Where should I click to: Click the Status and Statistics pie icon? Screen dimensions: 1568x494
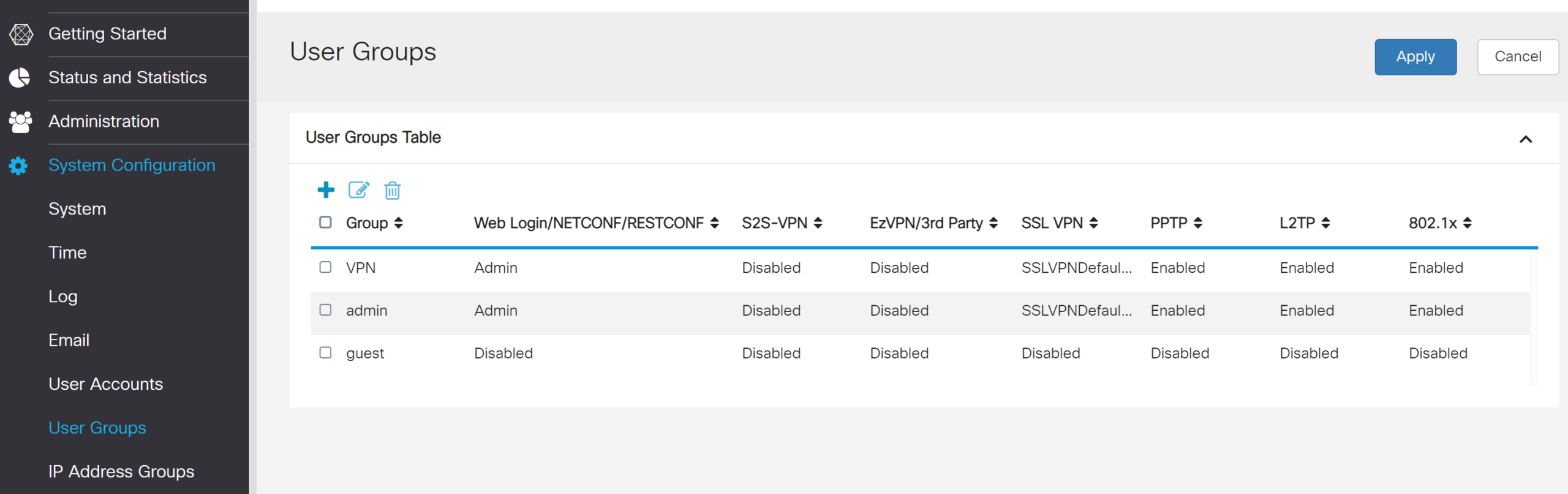(x=20, y=78)
